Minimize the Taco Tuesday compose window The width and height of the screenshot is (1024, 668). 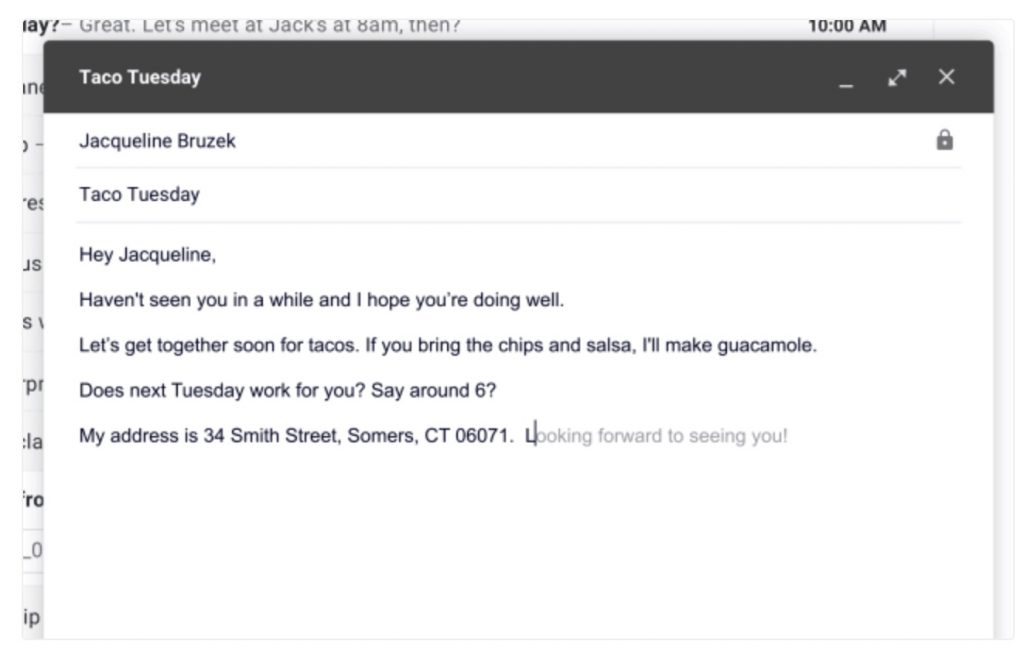pyautogui.click(x=847, y=79)
